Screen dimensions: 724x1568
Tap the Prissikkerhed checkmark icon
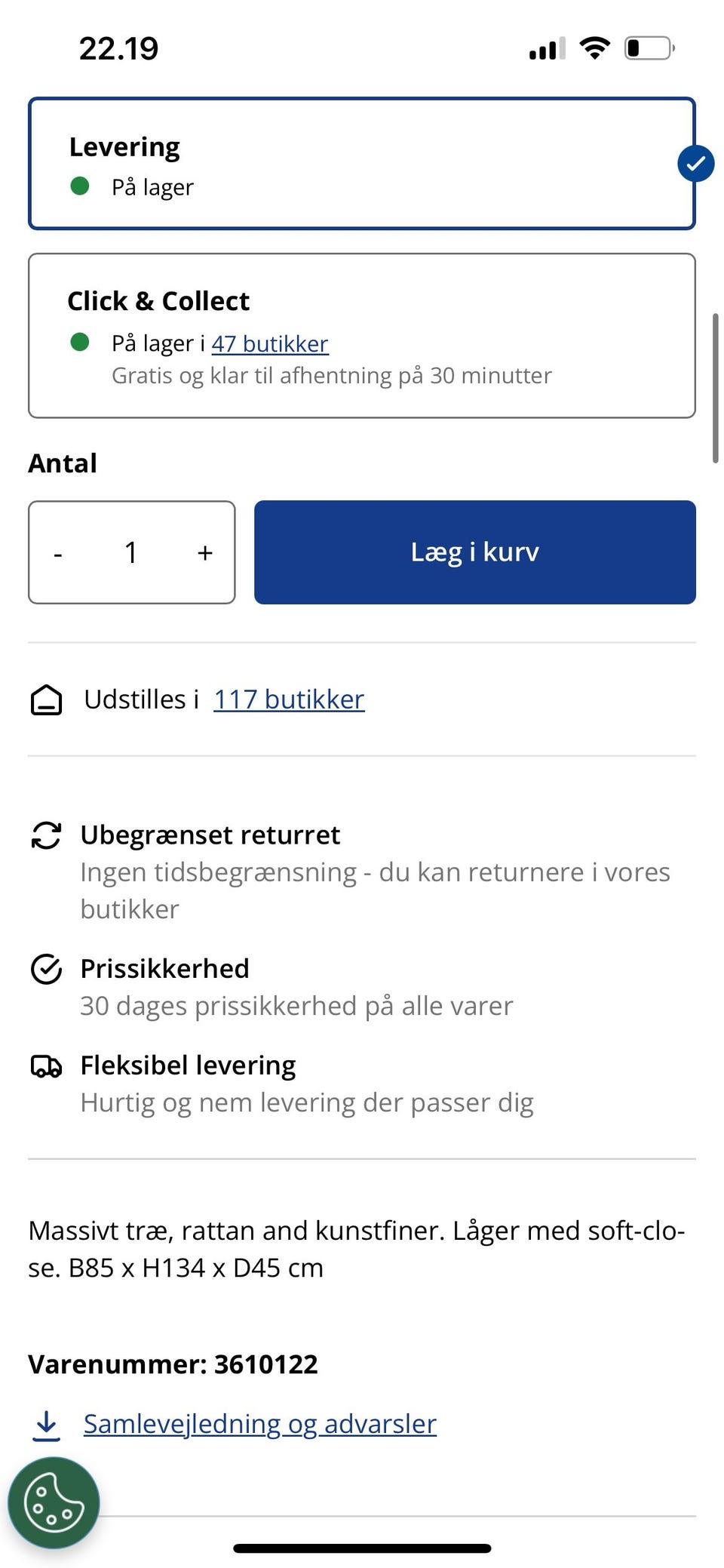46,969
